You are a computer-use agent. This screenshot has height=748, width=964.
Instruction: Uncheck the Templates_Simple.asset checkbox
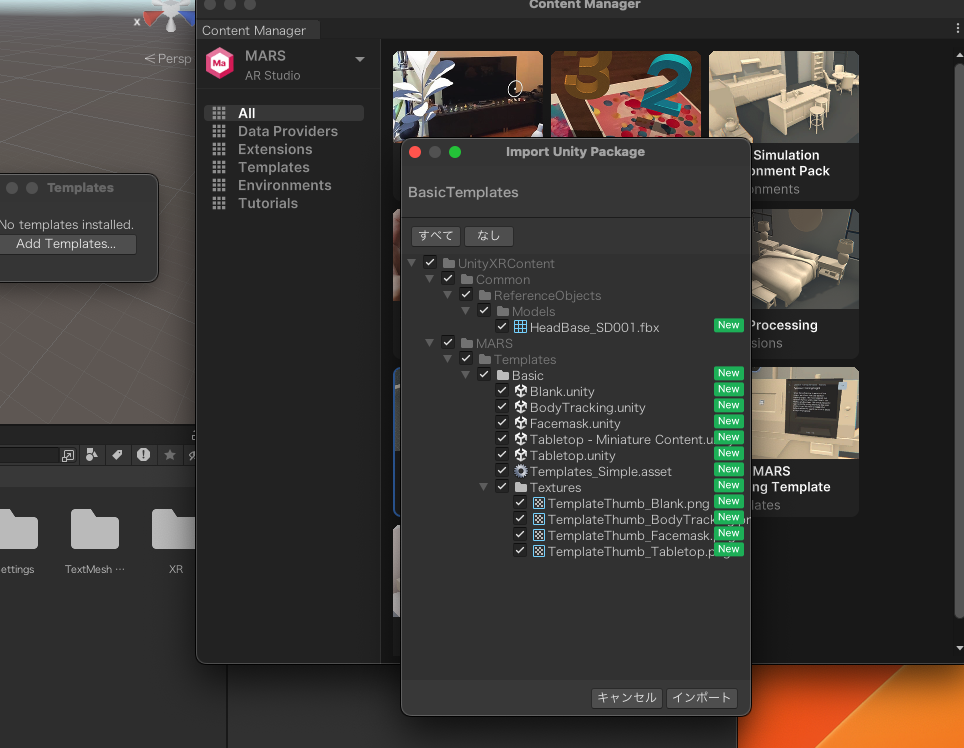[x=502, y=470]
